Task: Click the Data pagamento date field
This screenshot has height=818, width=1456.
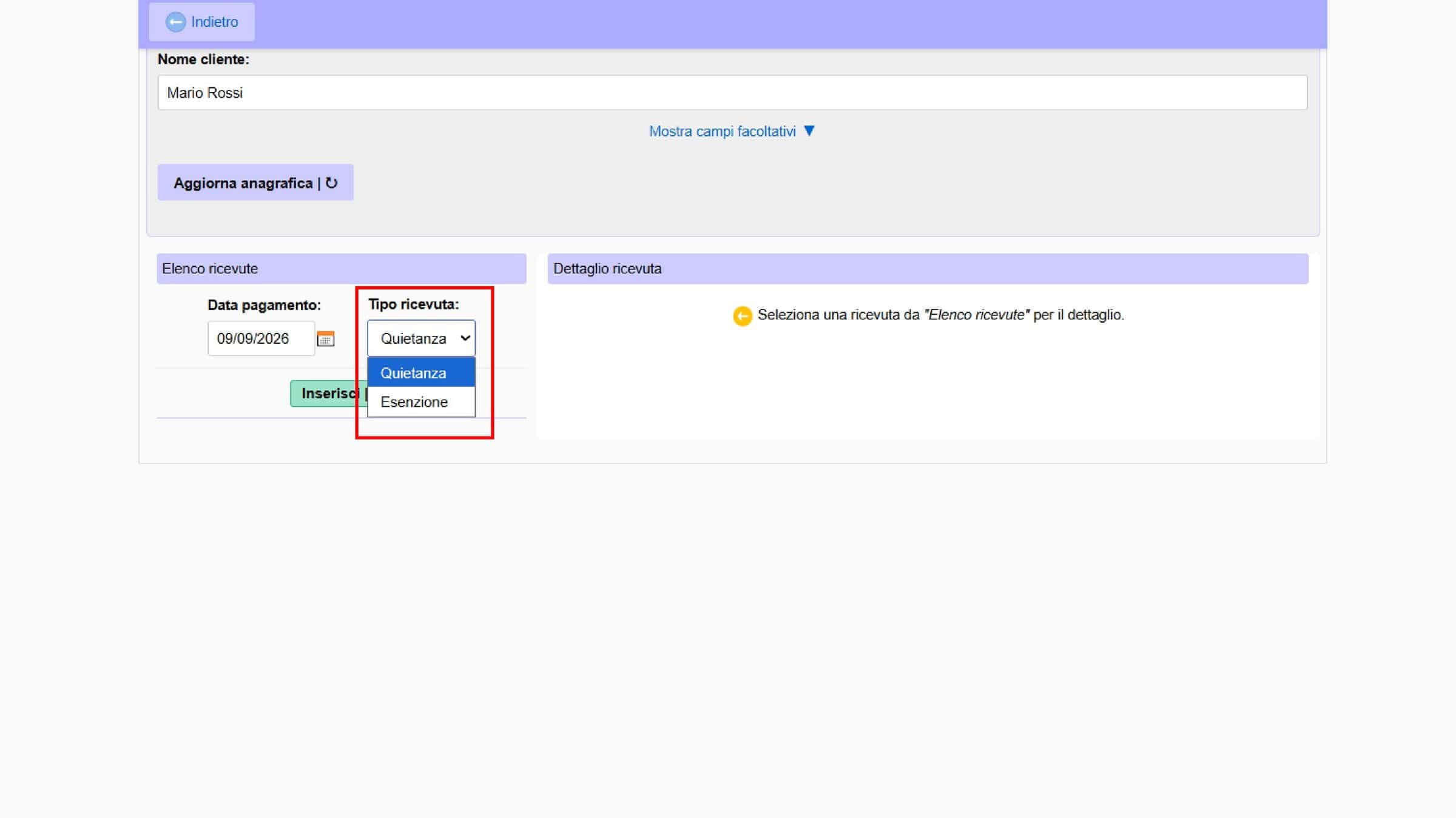Action: click(261, 338)
